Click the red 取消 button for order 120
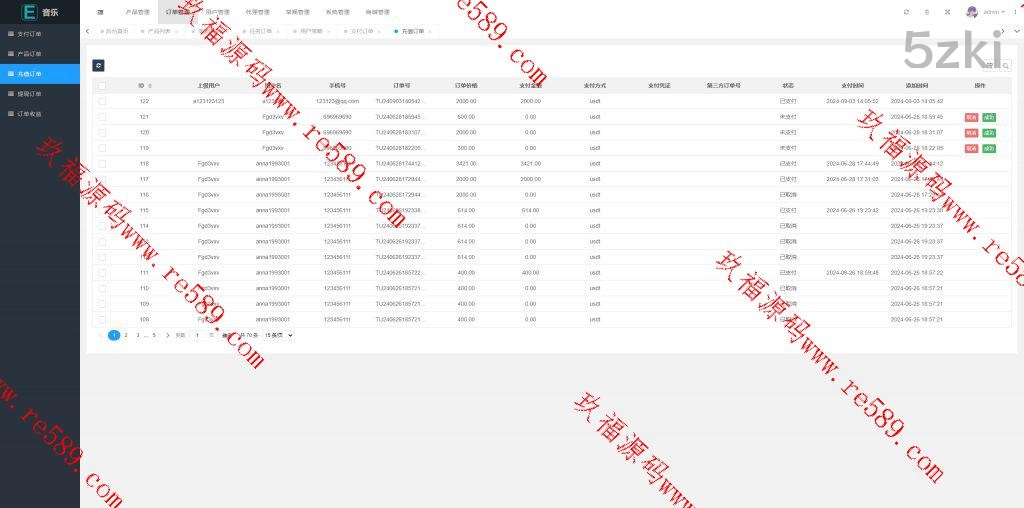This screenshot has height=508, width=1024. click(x=971, y=132)
